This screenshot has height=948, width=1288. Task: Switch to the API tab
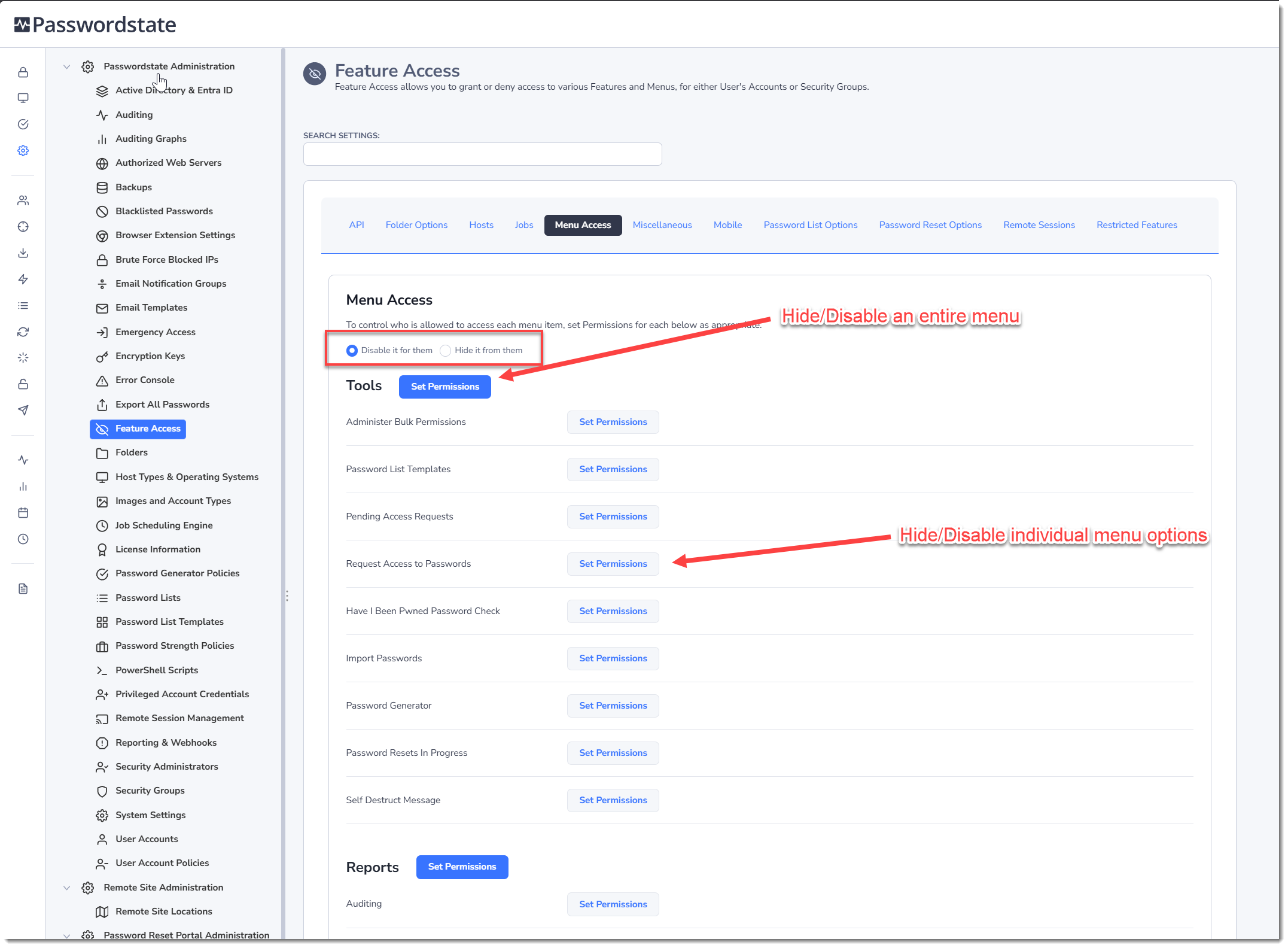click(x=357, y=225)
